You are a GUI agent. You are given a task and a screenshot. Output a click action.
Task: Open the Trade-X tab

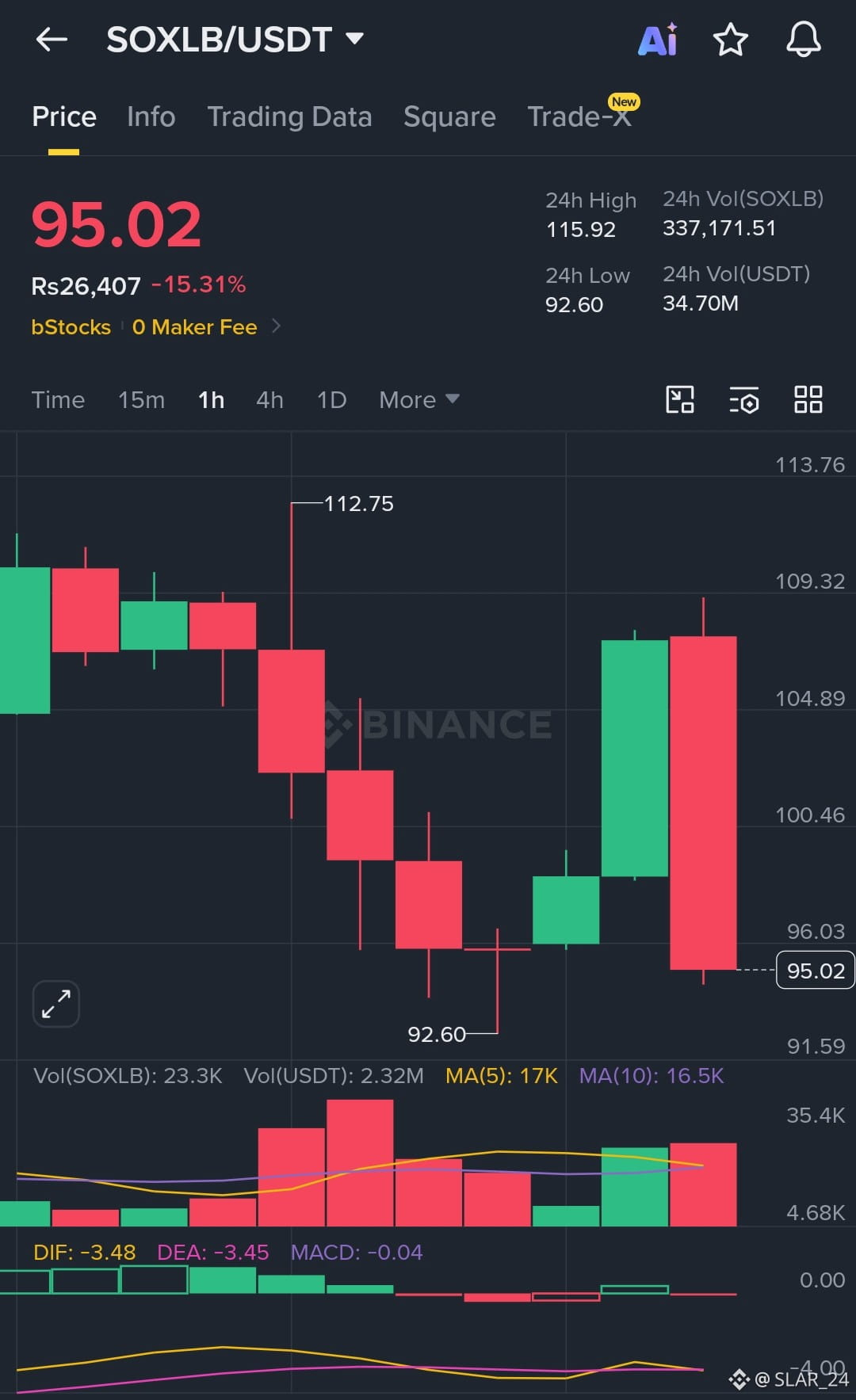tap(579, 117)
